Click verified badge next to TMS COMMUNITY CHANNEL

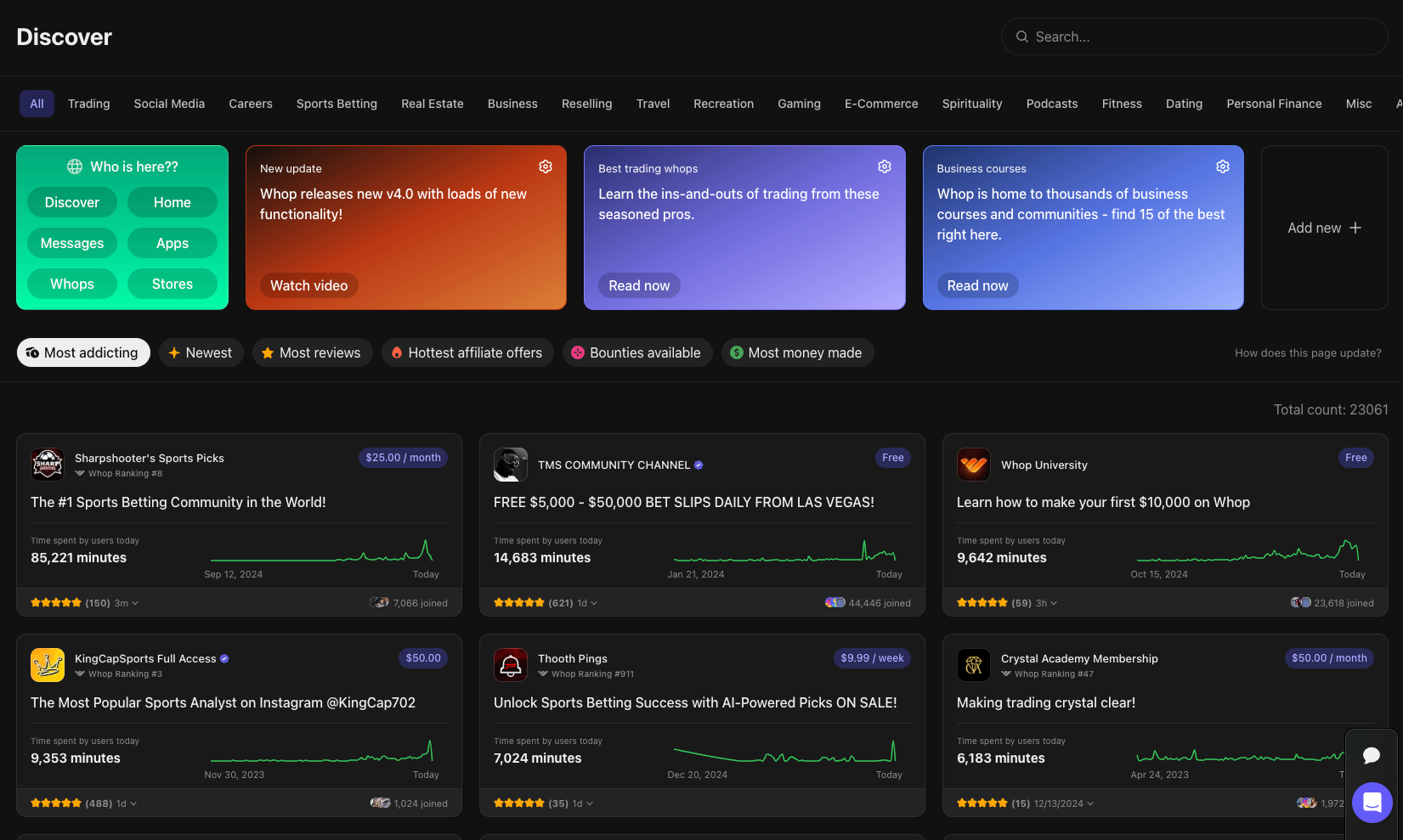point(699,465)
